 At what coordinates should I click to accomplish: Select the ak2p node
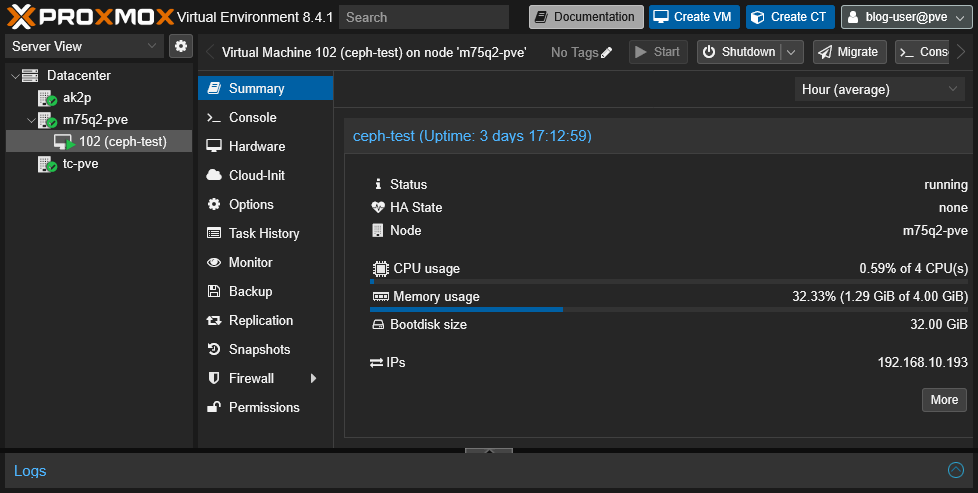click(x=77, y=98)
